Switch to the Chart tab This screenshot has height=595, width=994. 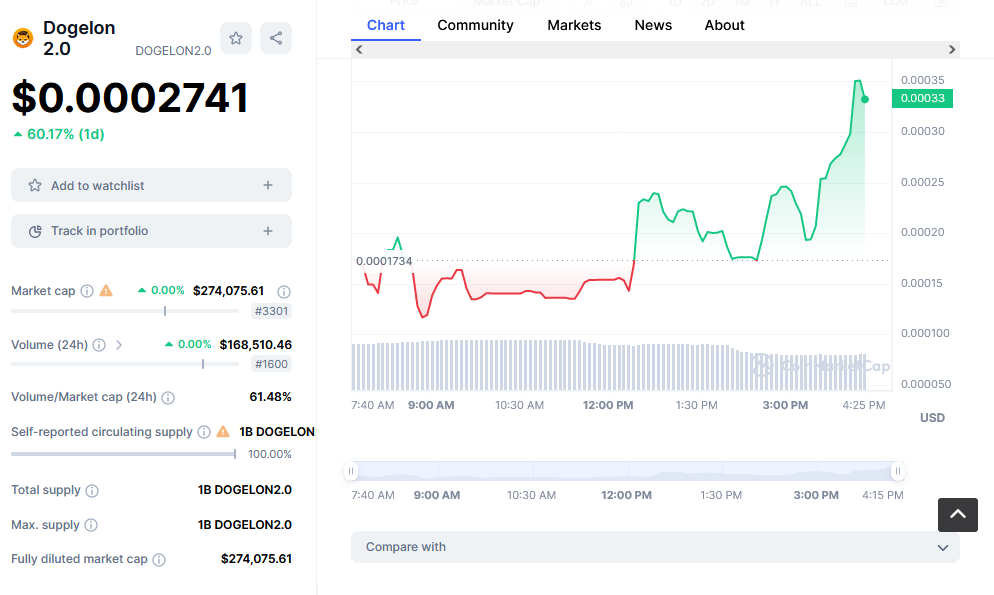coord(385,25)
